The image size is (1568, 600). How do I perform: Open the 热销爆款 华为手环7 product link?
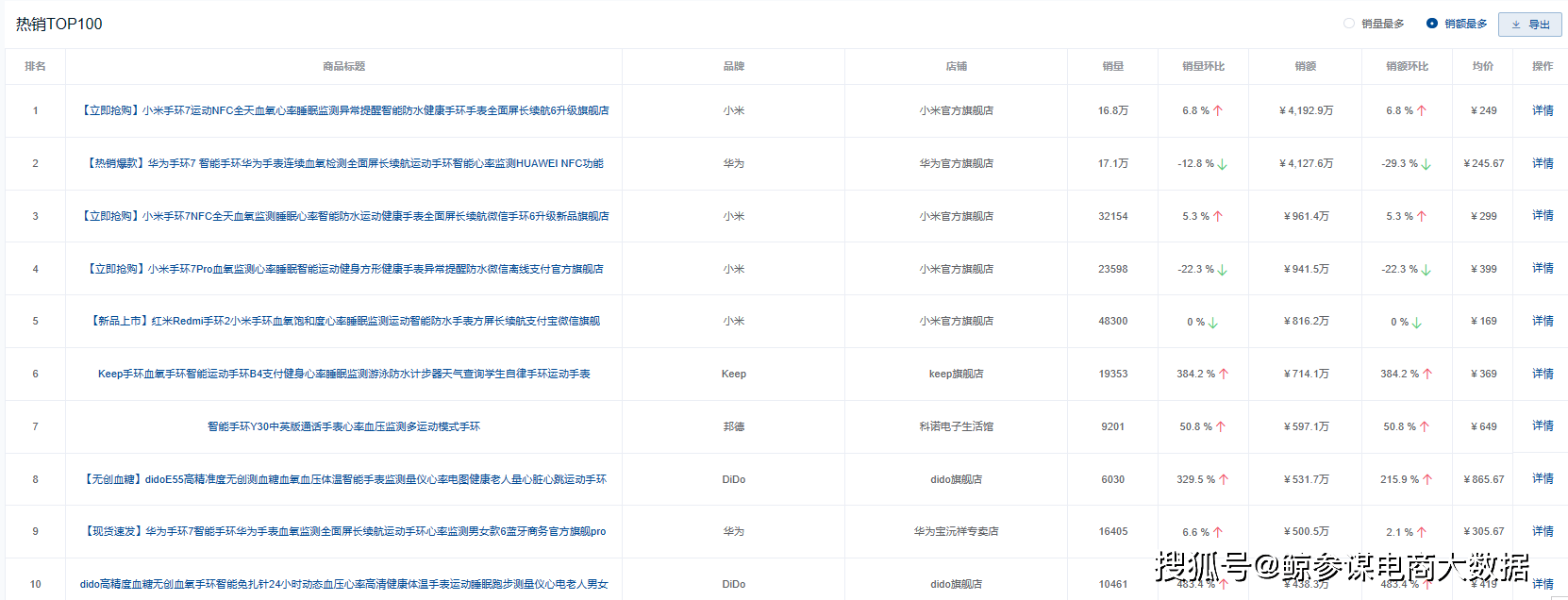(344, 163)
